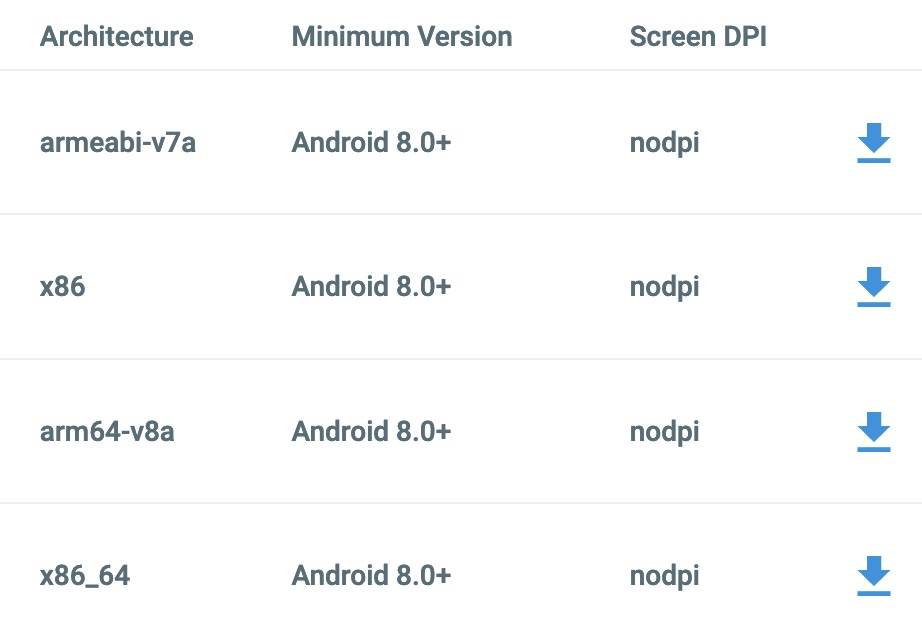Download the armeabi-v7a APK variant
922x621 pixels.
pos(873,143)
